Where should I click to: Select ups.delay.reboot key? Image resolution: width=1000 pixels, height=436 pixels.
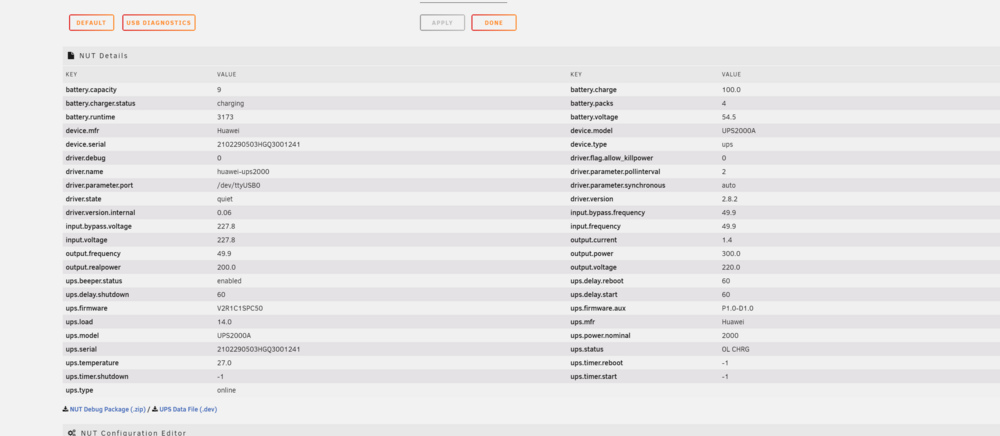tap(598, 280)
